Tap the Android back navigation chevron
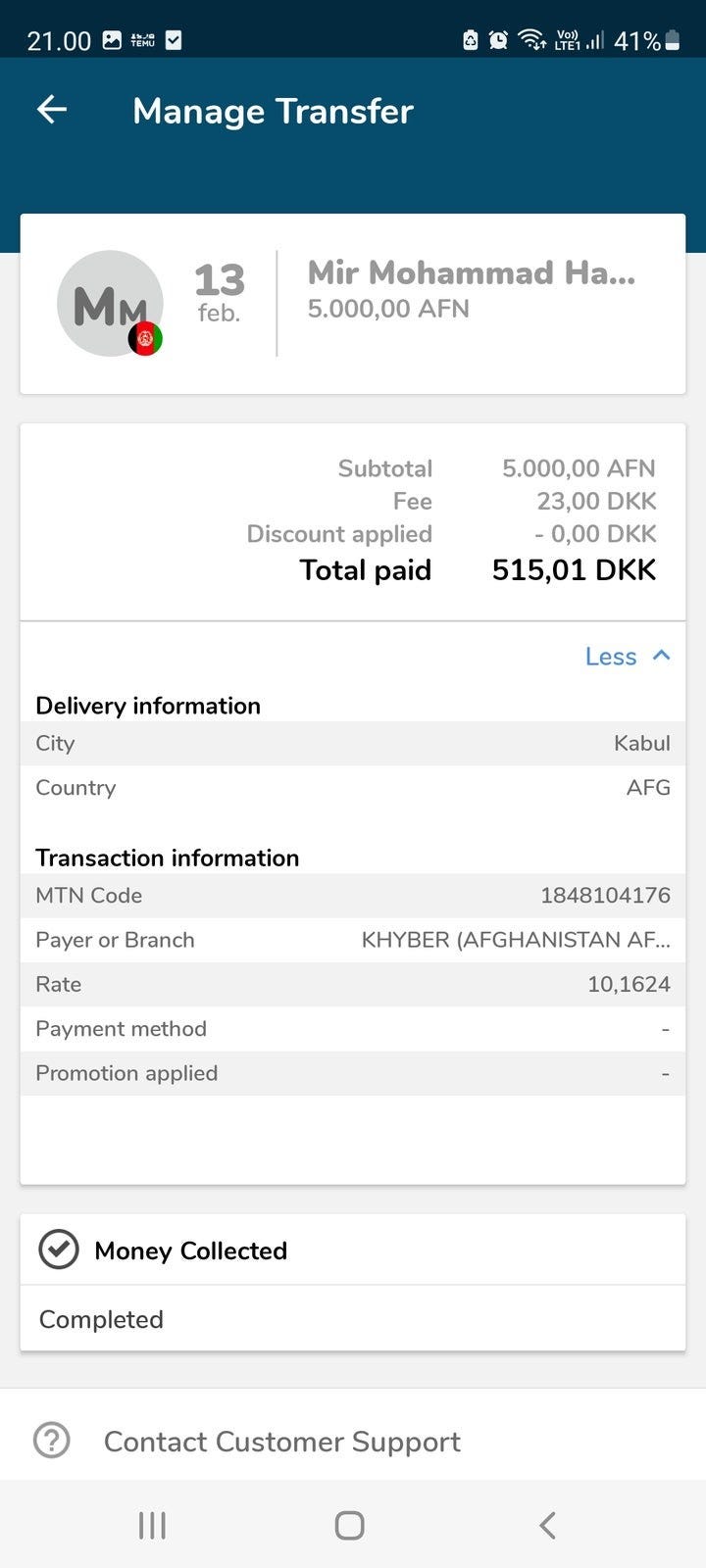 (548, 1525)
